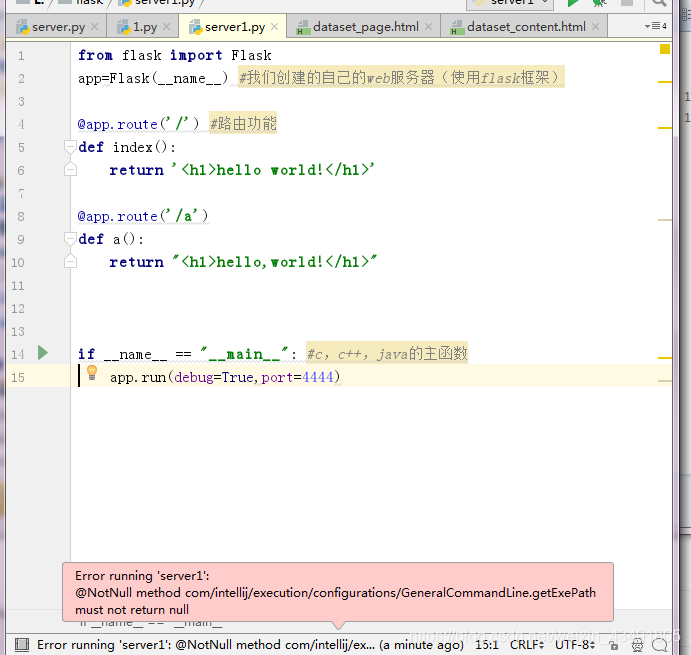
Task: Open the event log speech bubble icon
Action: click(x=659, y=645)
